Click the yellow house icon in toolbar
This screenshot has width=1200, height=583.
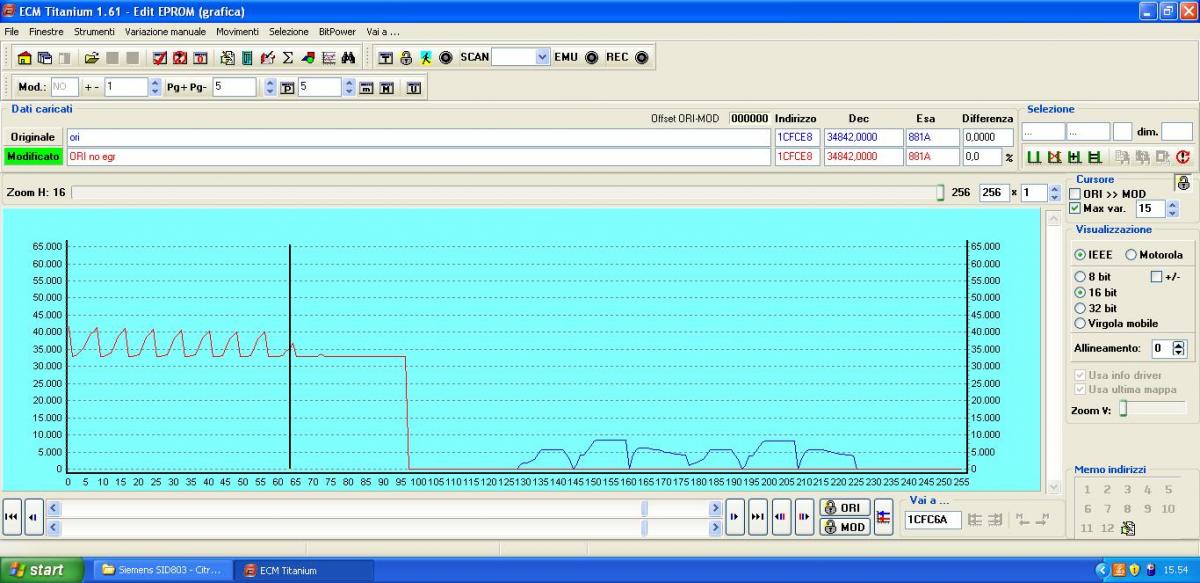click(25, 58)
